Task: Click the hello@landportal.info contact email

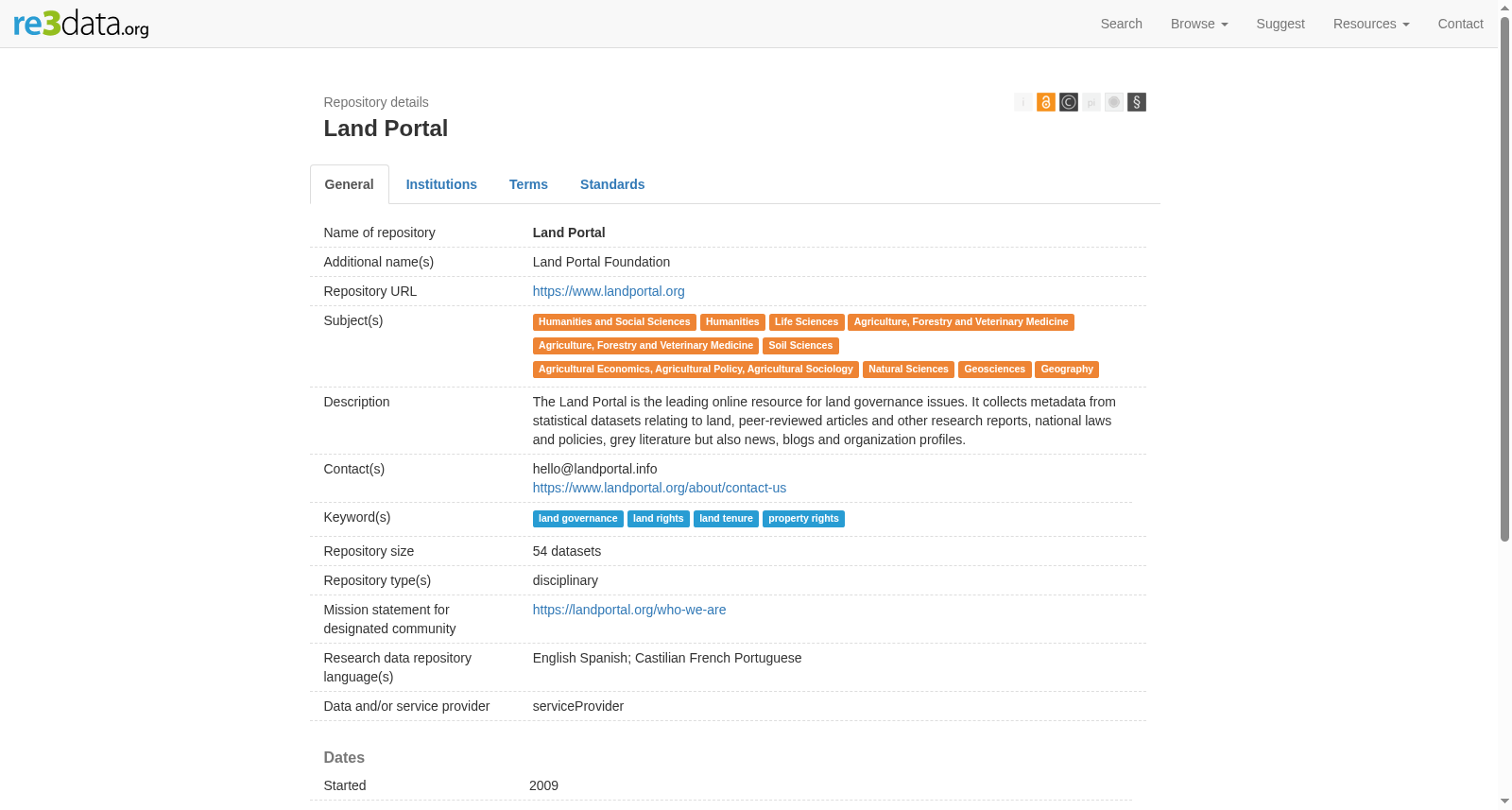Action: pos(594,469)
